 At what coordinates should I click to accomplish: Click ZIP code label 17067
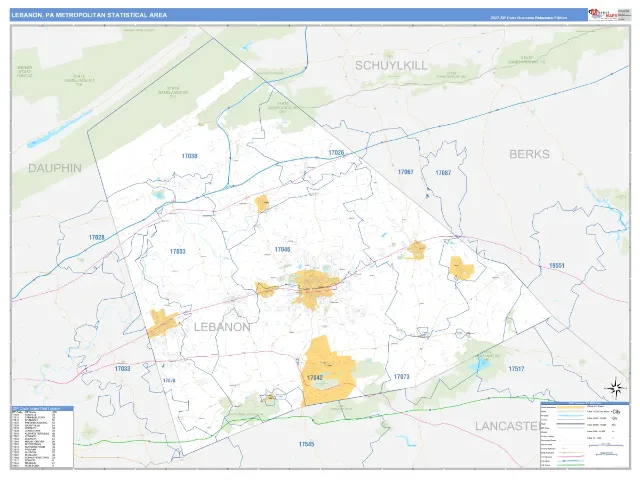click(x=406, y=172)
